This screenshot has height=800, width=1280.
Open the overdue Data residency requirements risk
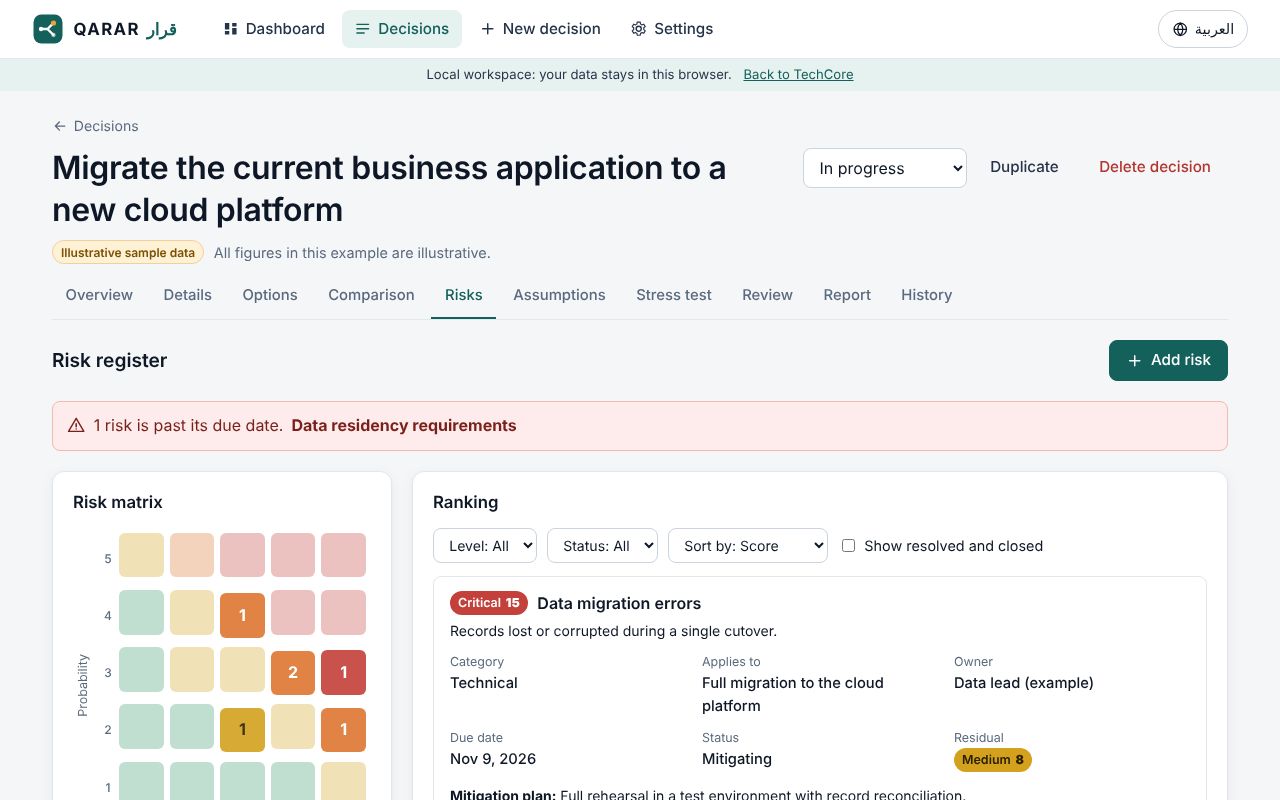click(404, 426)
